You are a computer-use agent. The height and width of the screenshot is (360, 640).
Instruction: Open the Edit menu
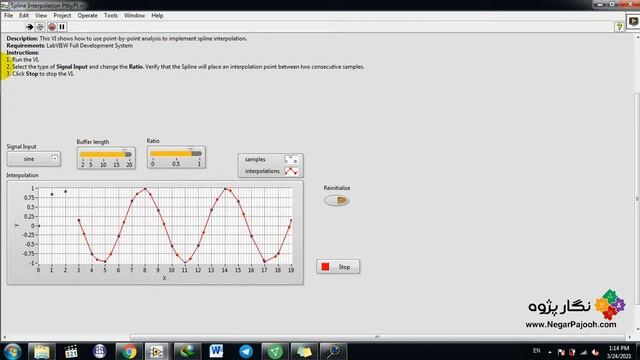point(24,16)
